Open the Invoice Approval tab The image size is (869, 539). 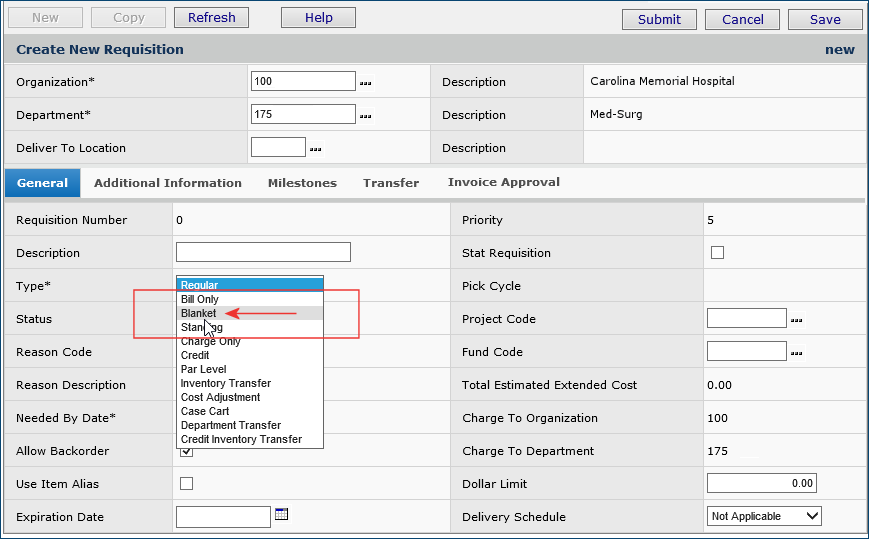coord(503,183)
